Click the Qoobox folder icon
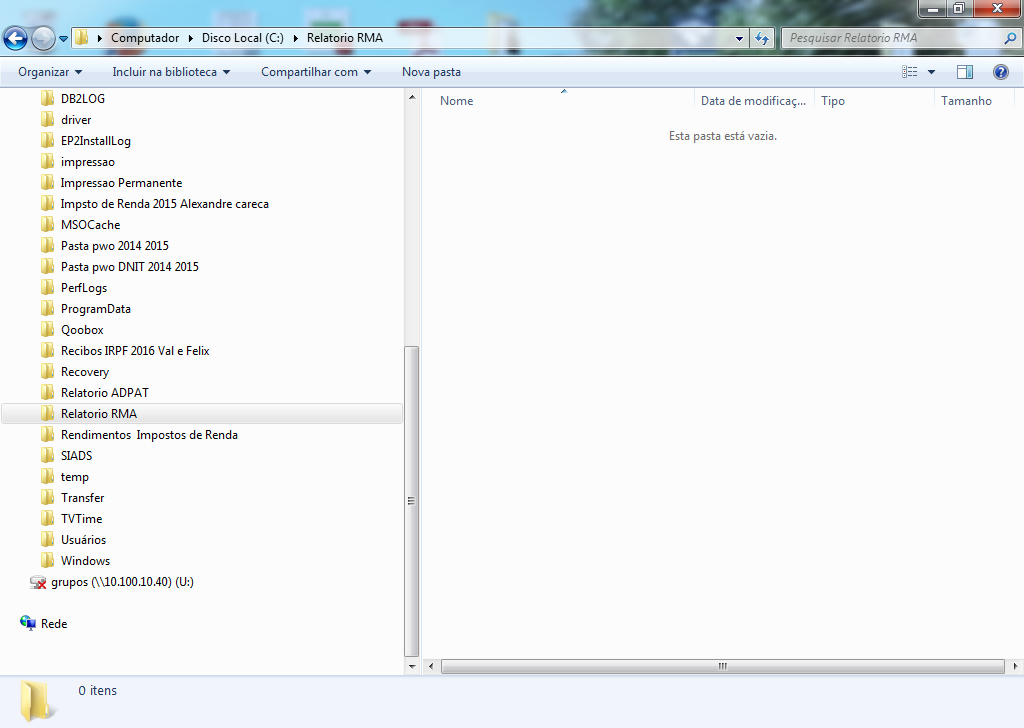 tap(47, 330)
